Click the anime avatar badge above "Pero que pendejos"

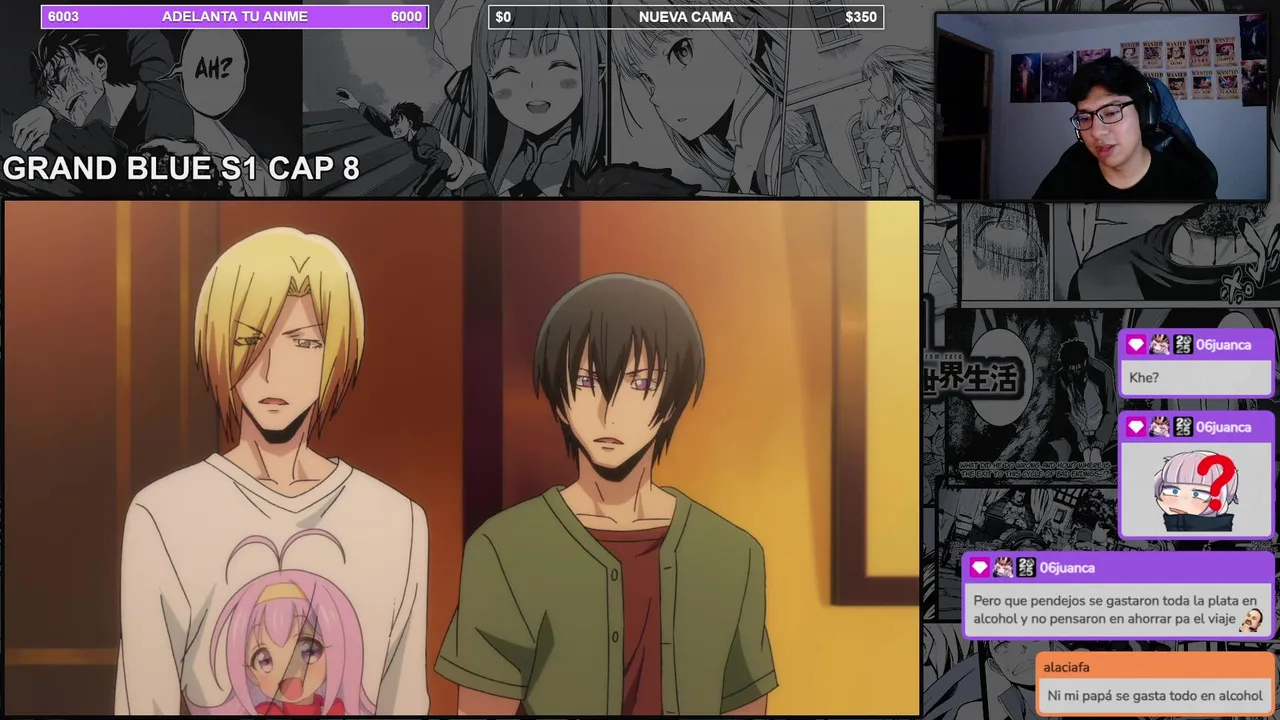tap(1002, 568)
